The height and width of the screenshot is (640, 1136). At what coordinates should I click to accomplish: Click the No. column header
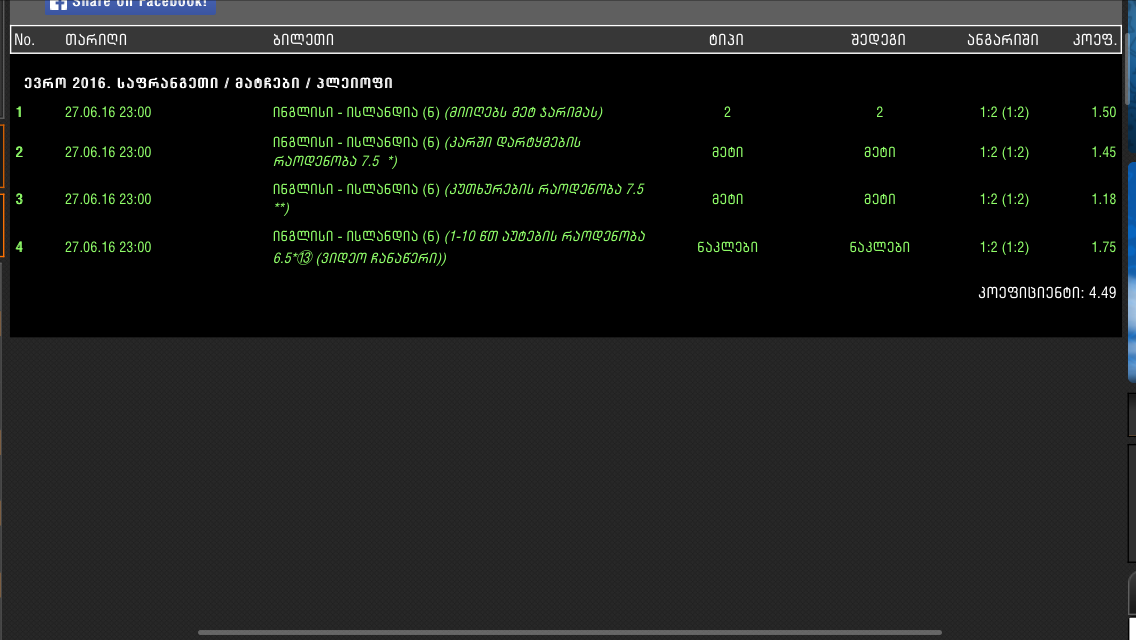(x=25, y=40)
